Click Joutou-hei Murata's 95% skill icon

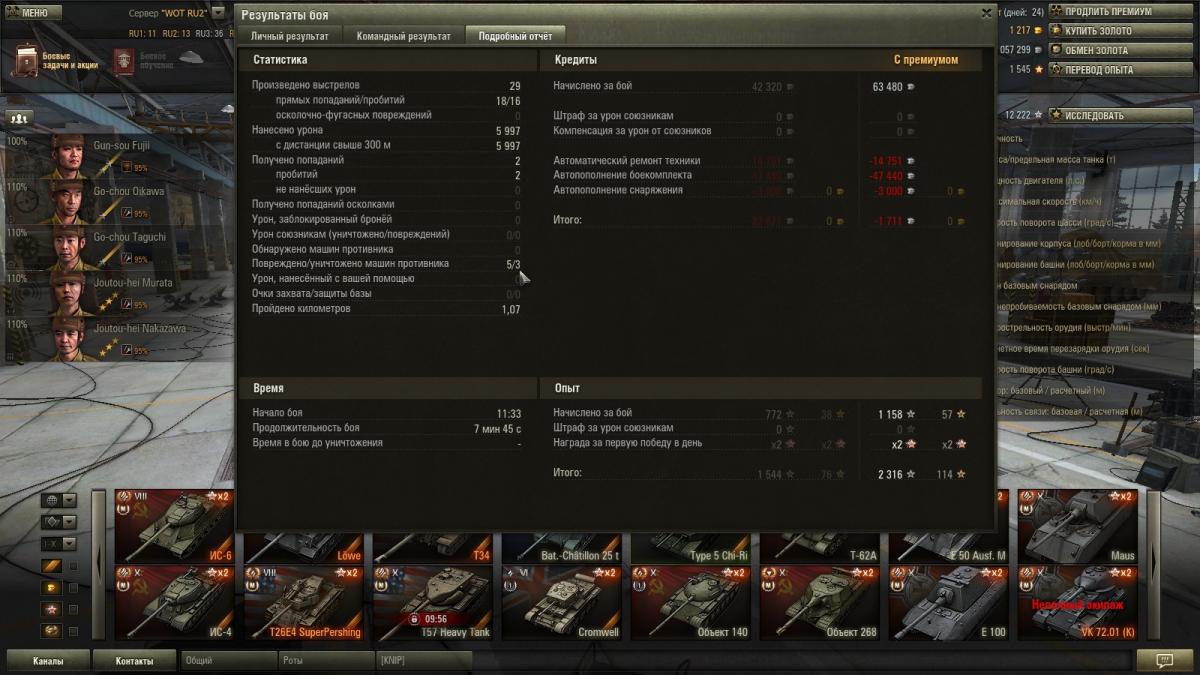coord(127,306)
